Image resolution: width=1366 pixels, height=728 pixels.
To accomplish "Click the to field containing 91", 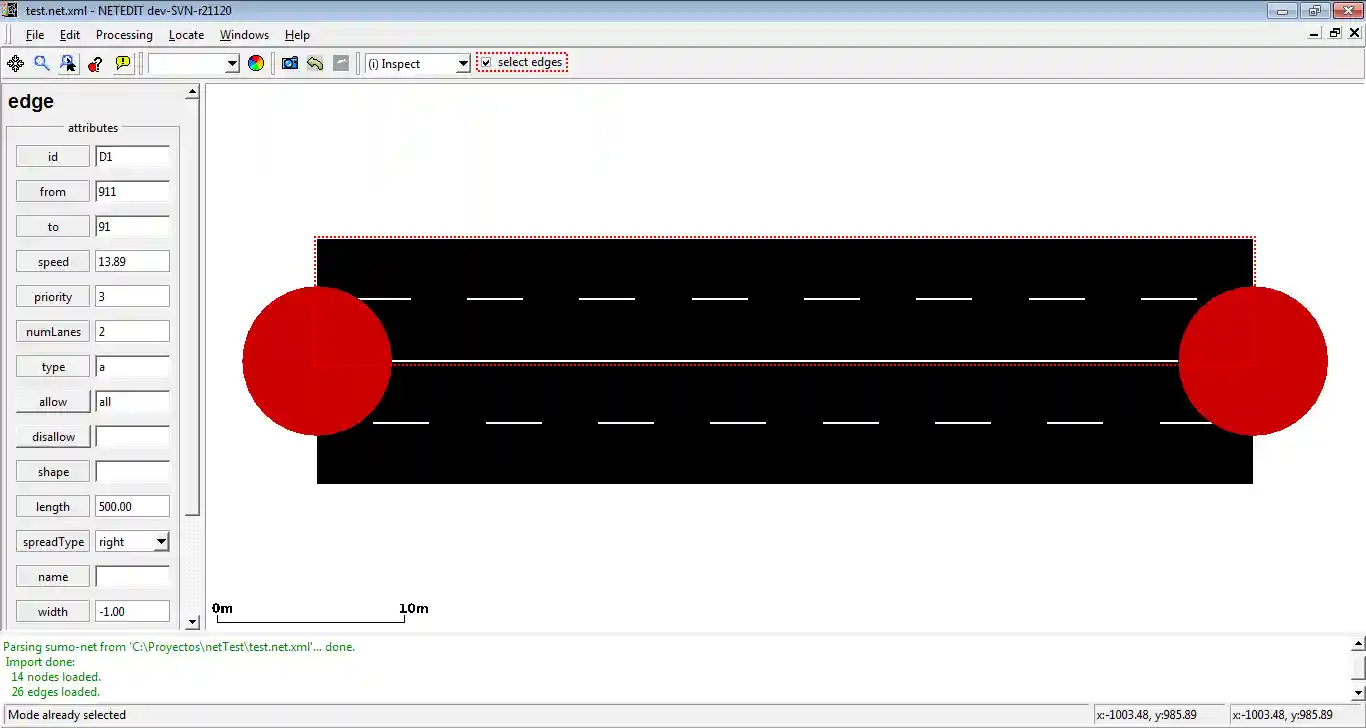I will 132,226.
